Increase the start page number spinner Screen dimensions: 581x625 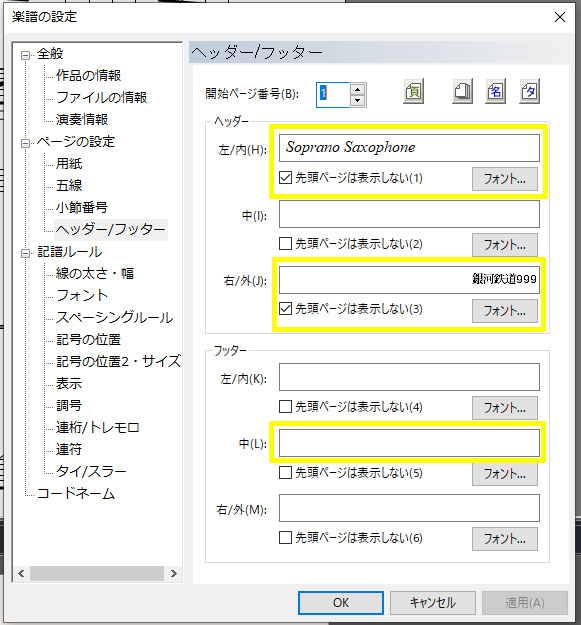357,89
